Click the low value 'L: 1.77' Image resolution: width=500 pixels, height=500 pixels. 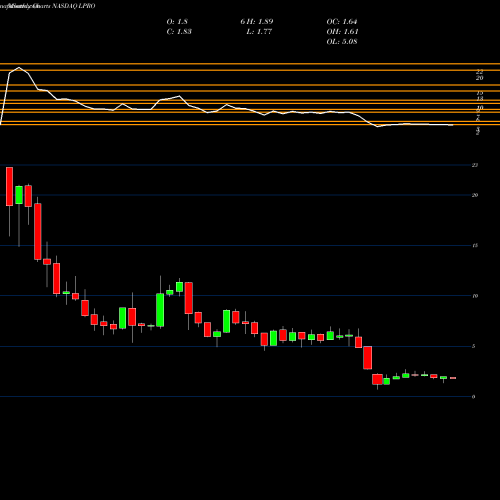259,32
